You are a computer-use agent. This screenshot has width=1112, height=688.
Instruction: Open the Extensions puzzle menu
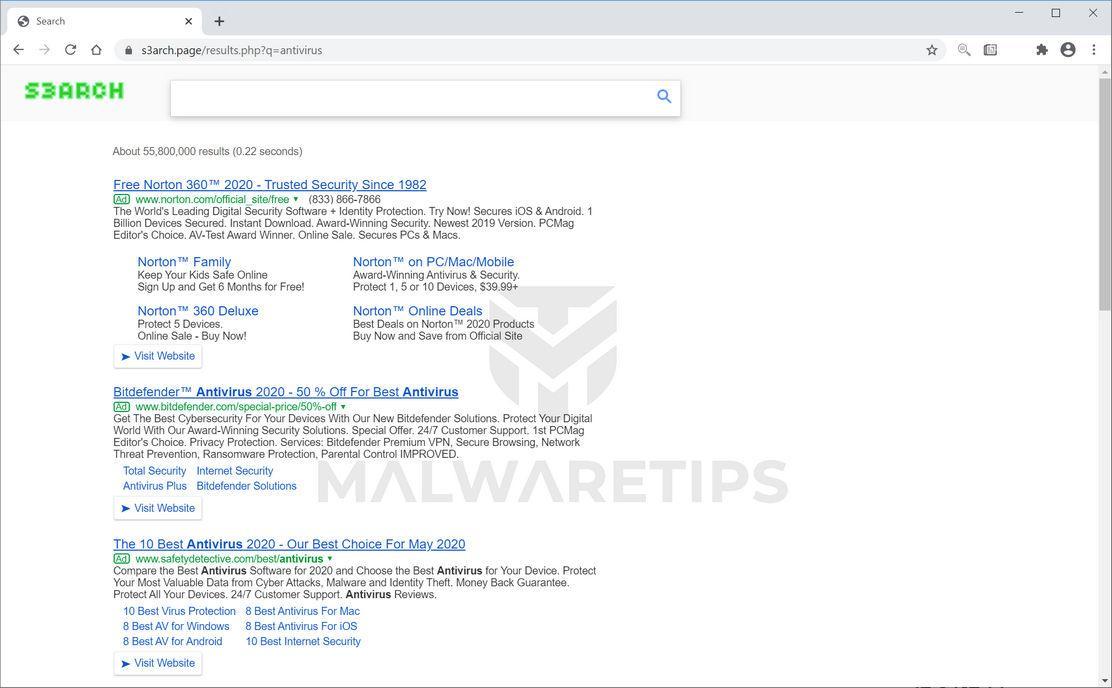click(x=1041, y=50)
